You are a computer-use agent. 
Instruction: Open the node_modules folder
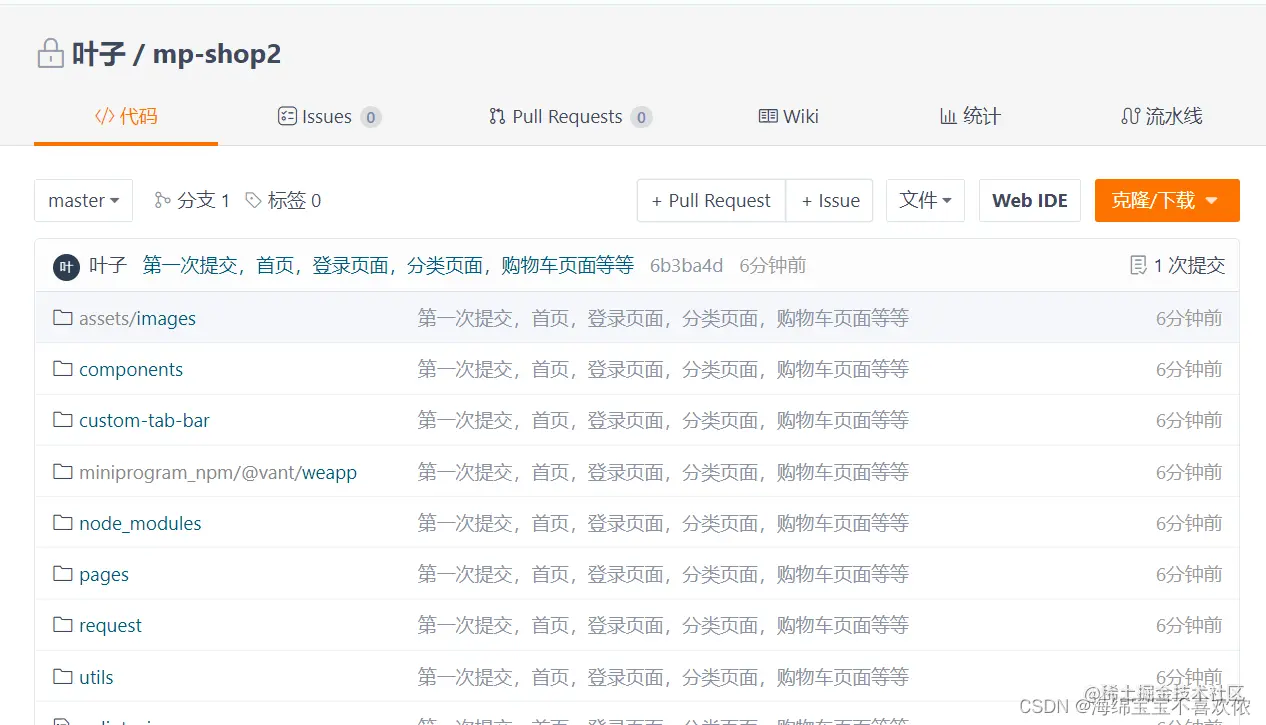pos(140,523)
